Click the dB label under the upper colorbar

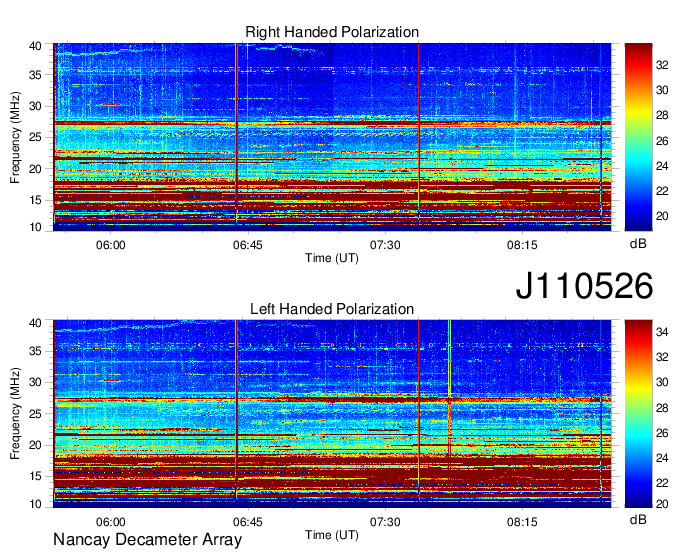coord(638,244)
